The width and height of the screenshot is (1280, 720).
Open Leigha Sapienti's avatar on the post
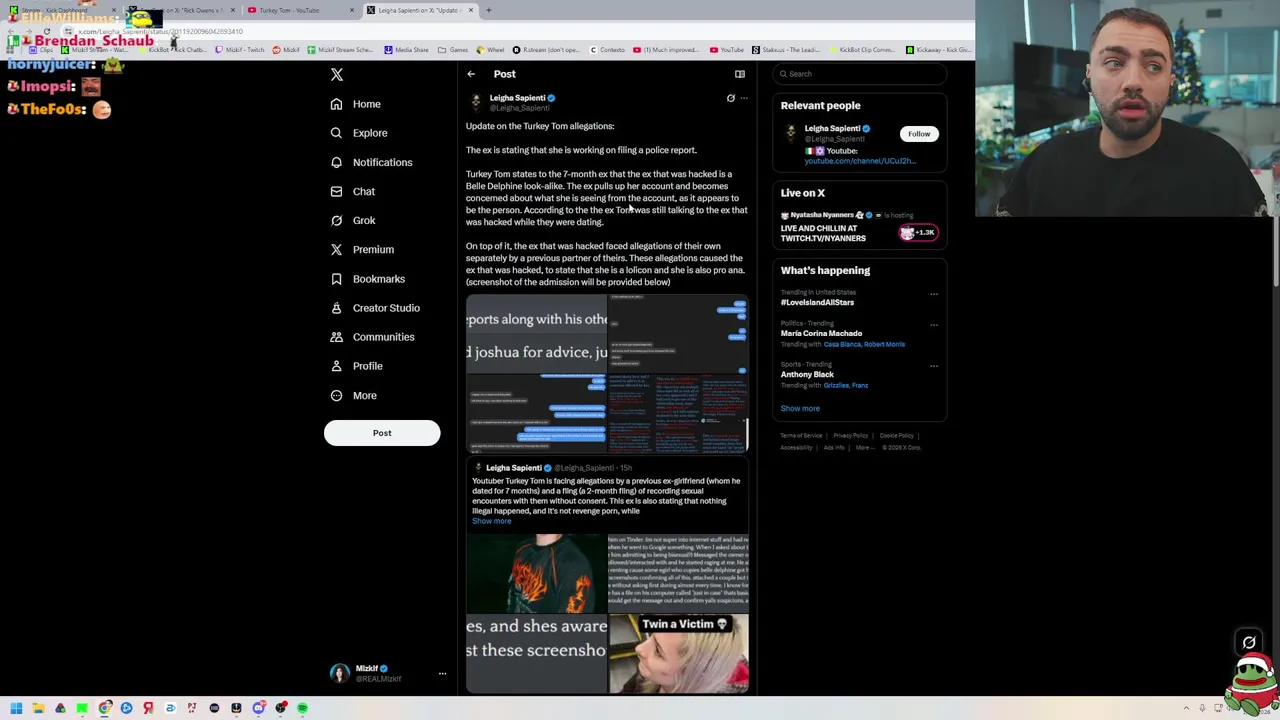(x=476, y=102)
